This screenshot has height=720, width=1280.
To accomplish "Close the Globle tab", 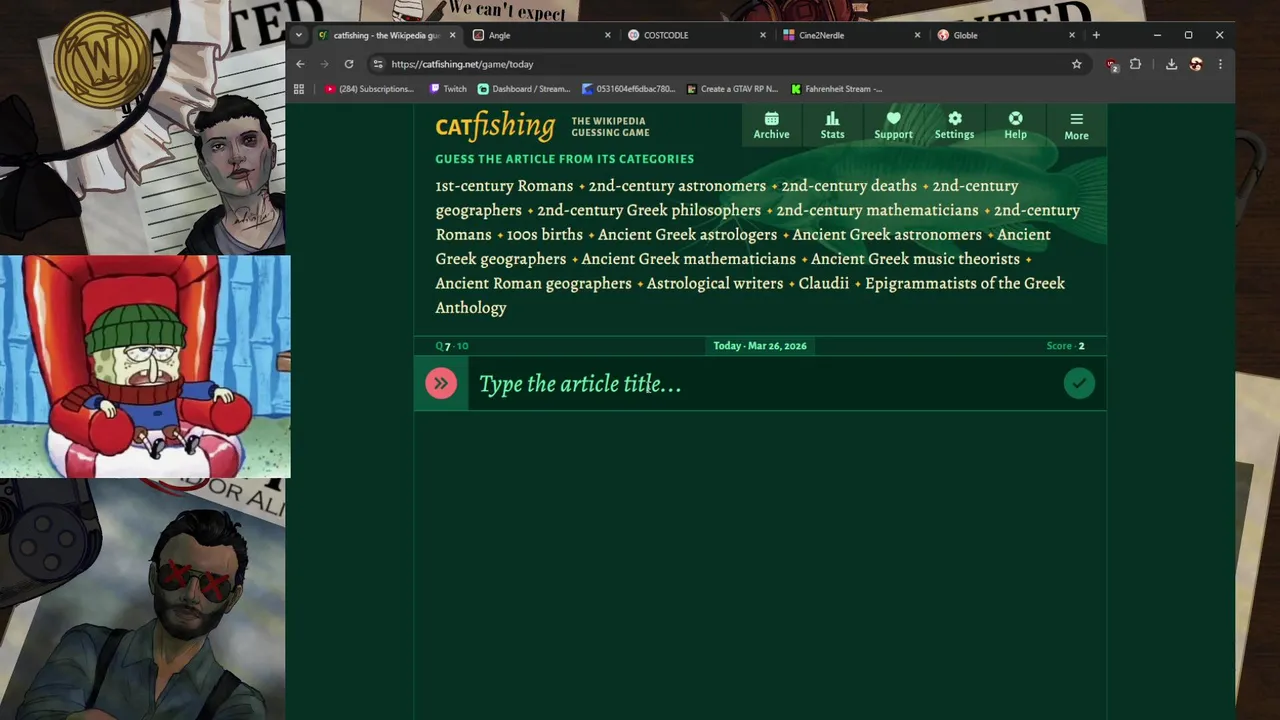I will [x=1072, y=35].
